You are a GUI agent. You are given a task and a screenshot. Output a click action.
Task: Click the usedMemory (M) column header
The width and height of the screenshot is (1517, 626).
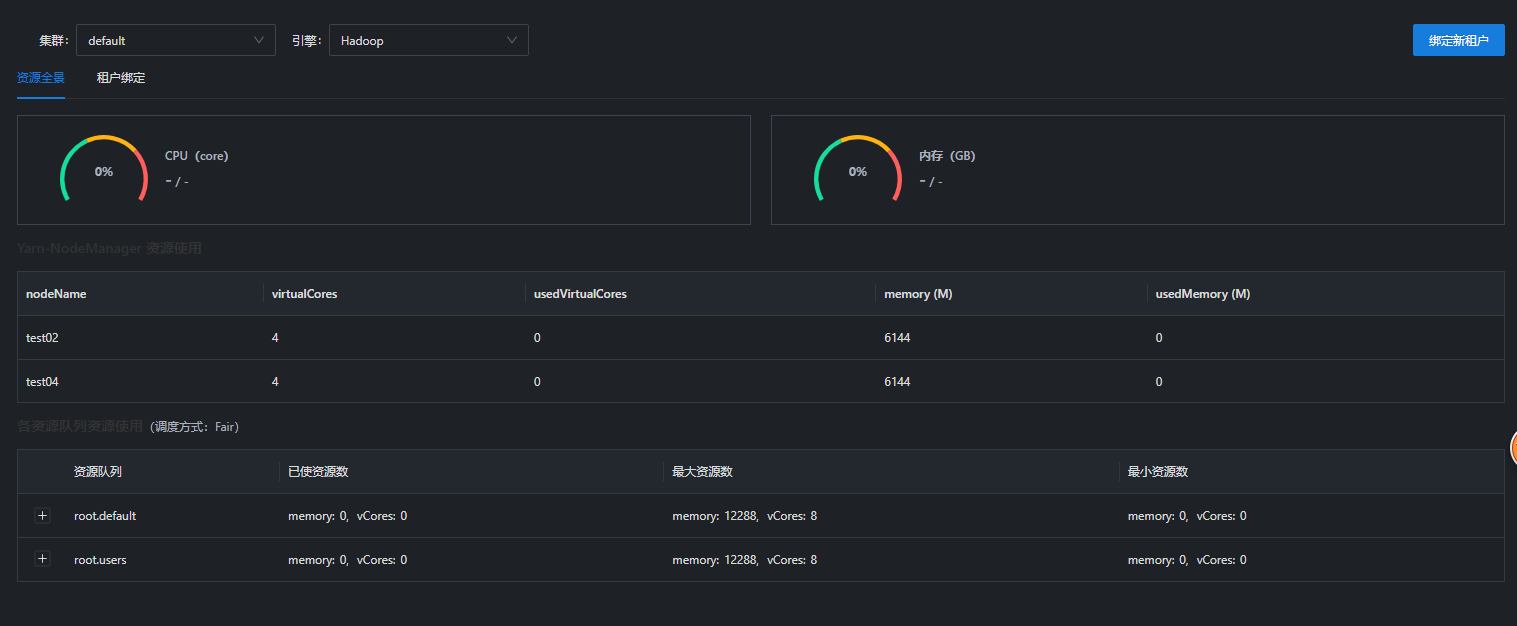(1203, 294)
